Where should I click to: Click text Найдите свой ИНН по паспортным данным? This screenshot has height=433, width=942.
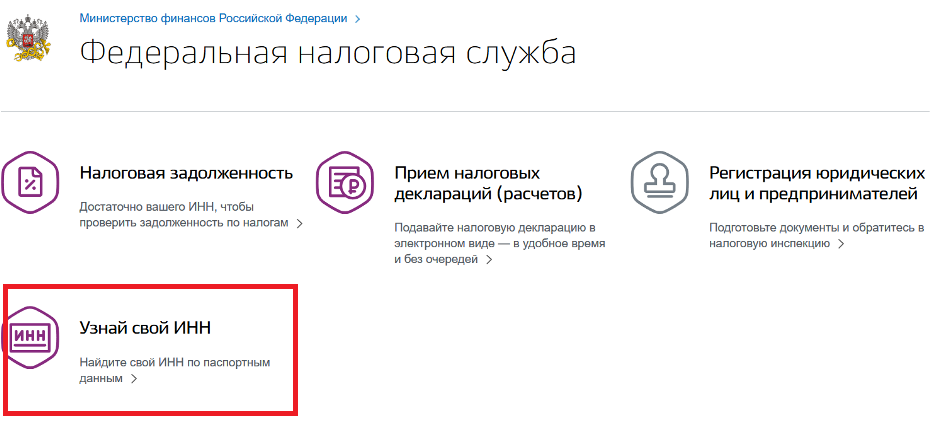point(175,371)
